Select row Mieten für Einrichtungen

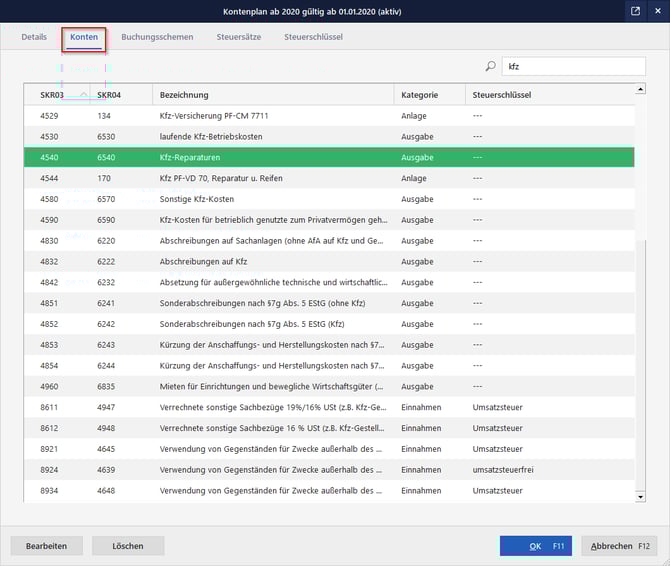[x=329, y=387]
